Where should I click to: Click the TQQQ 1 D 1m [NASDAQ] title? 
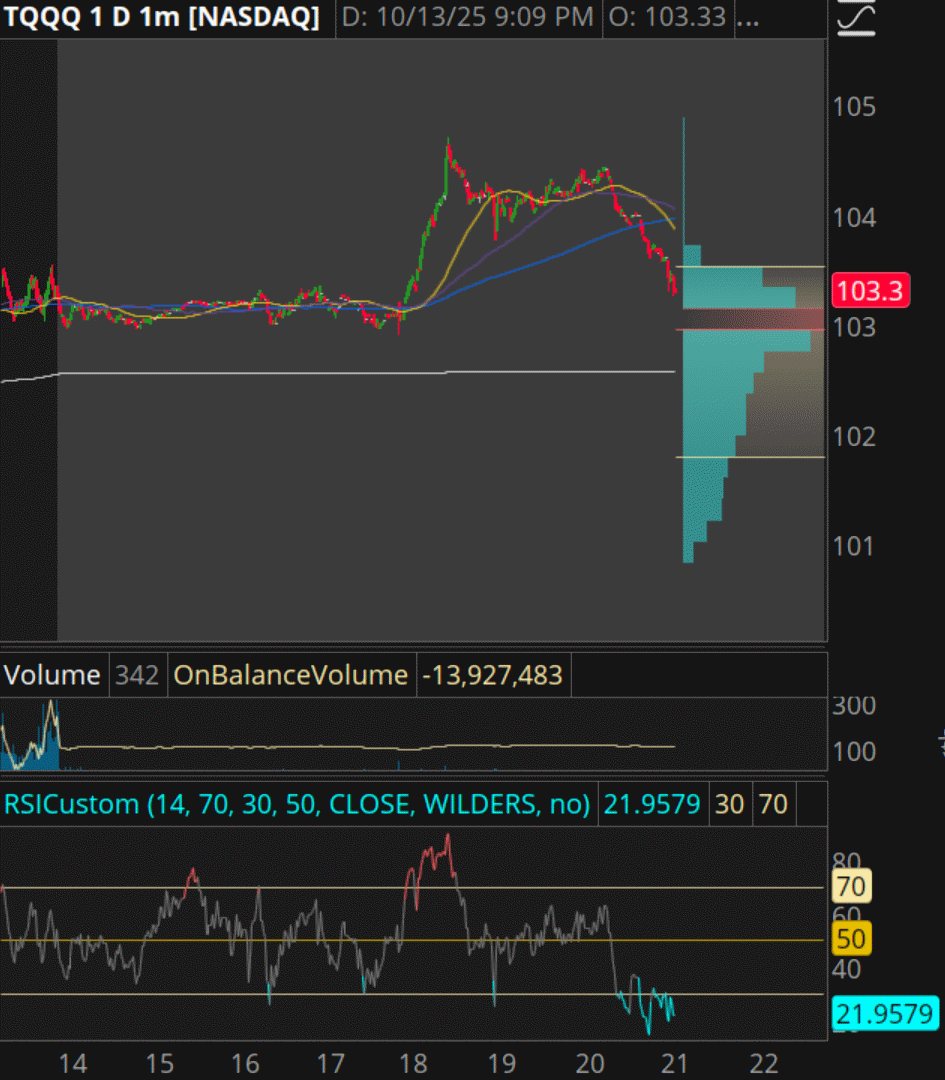[162, 17]
